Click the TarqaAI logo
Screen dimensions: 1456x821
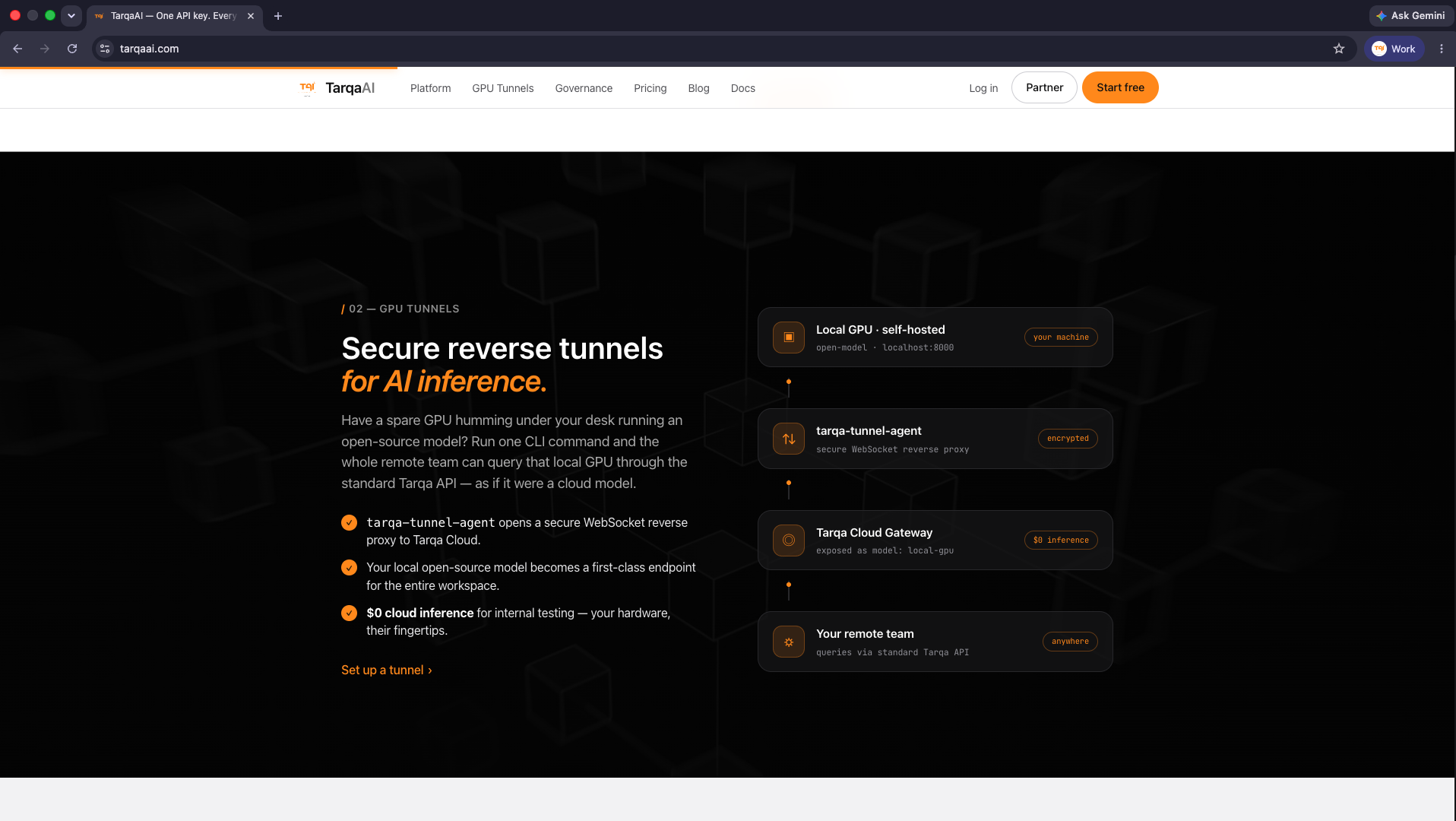pos(337,88)
